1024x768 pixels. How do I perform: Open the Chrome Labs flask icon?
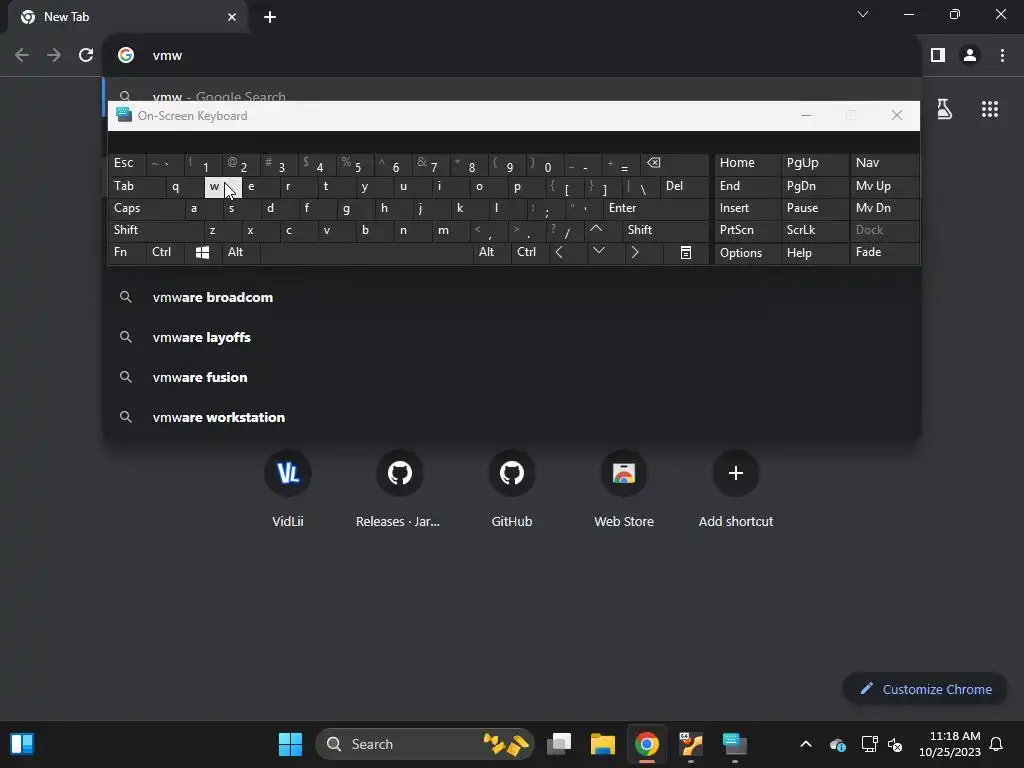tap(944, 109)
